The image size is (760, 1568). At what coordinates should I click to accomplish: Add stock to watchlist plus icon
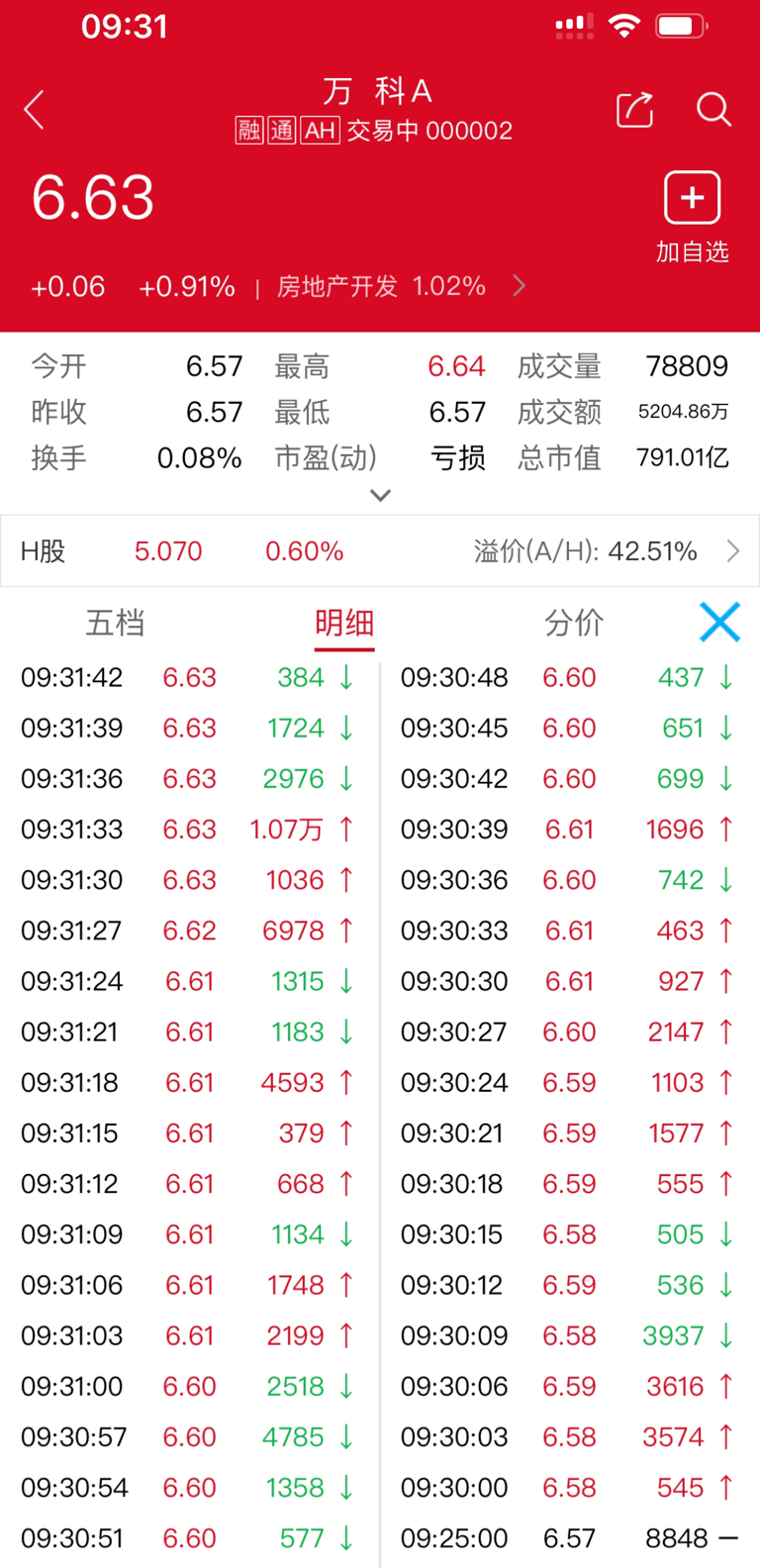tap(692, 198)
